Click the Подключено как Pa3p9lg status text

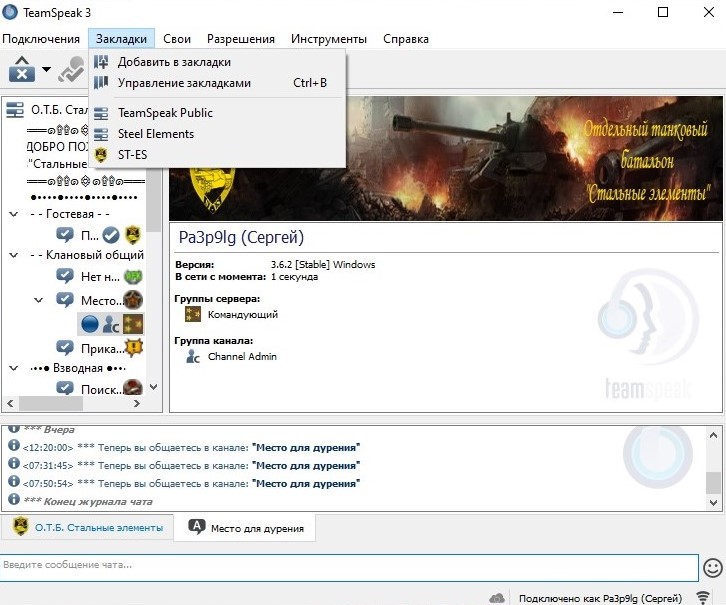[600, 599]
